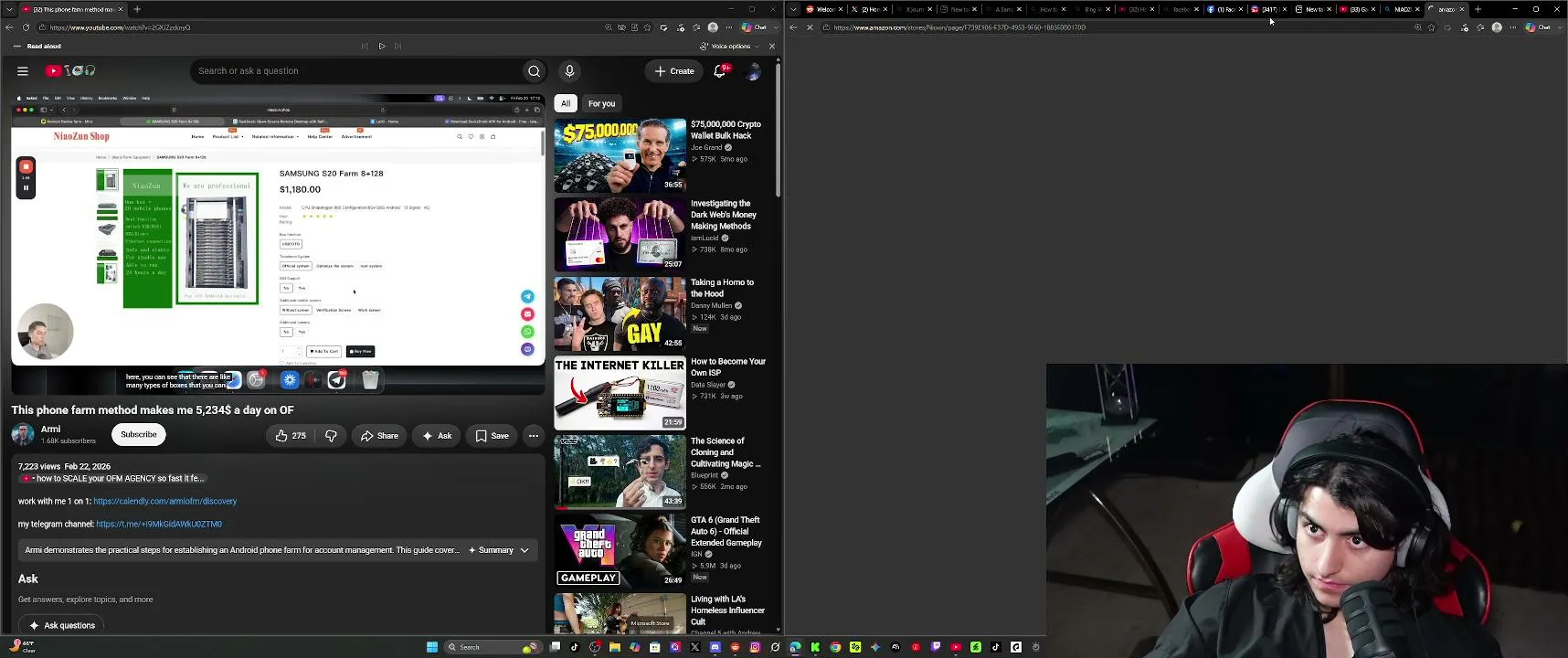Open File Explorer from the taskbar
Image resolution: width=1568 pixels, height=658 pixels.
pyautogui.click(x=615, y=647)
